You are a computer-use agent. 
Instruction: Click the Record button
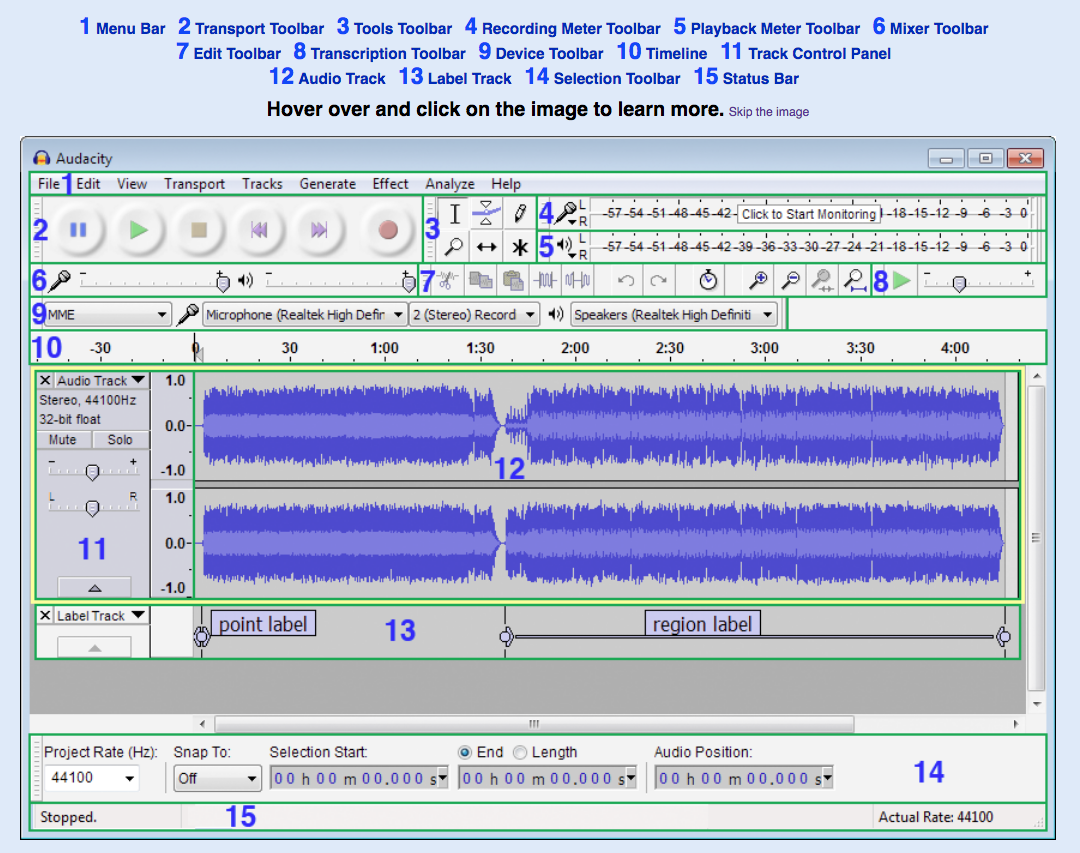pyautogui.click(x=388, y=230)
